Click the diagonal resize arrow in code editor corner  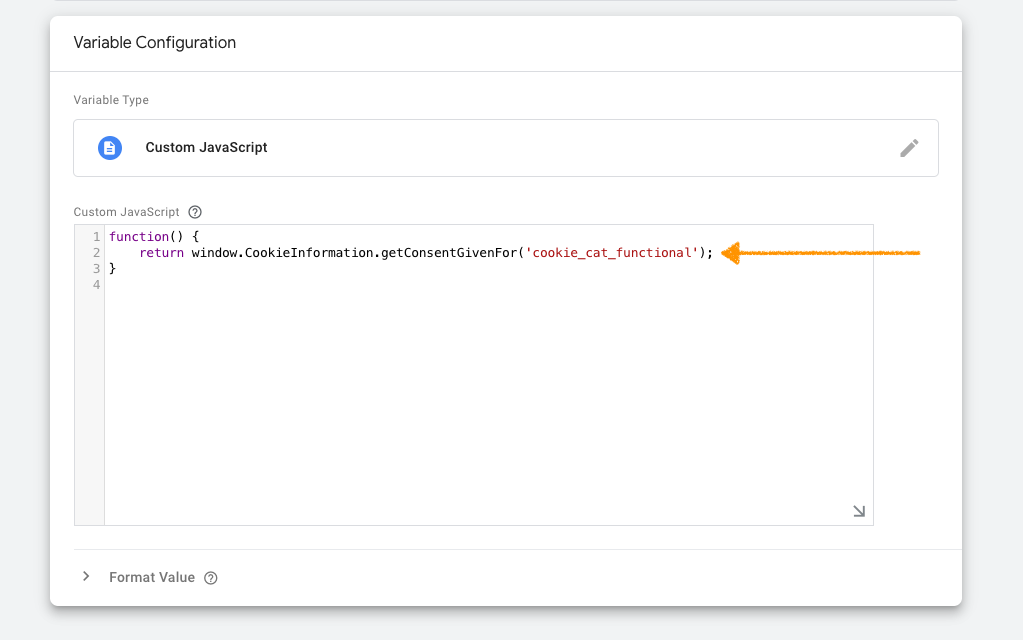point(858,510)
